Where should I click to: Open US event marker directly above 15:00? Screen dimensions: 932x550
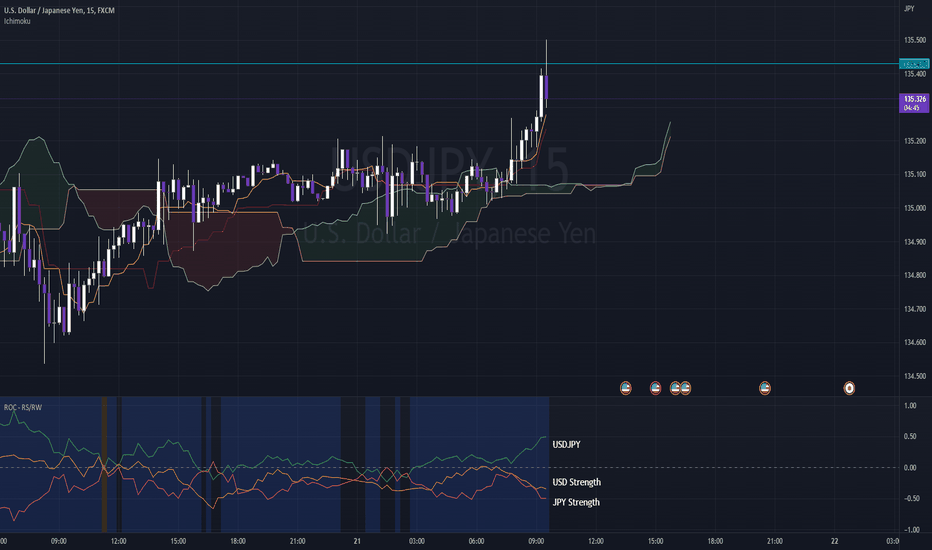(655, 388)
